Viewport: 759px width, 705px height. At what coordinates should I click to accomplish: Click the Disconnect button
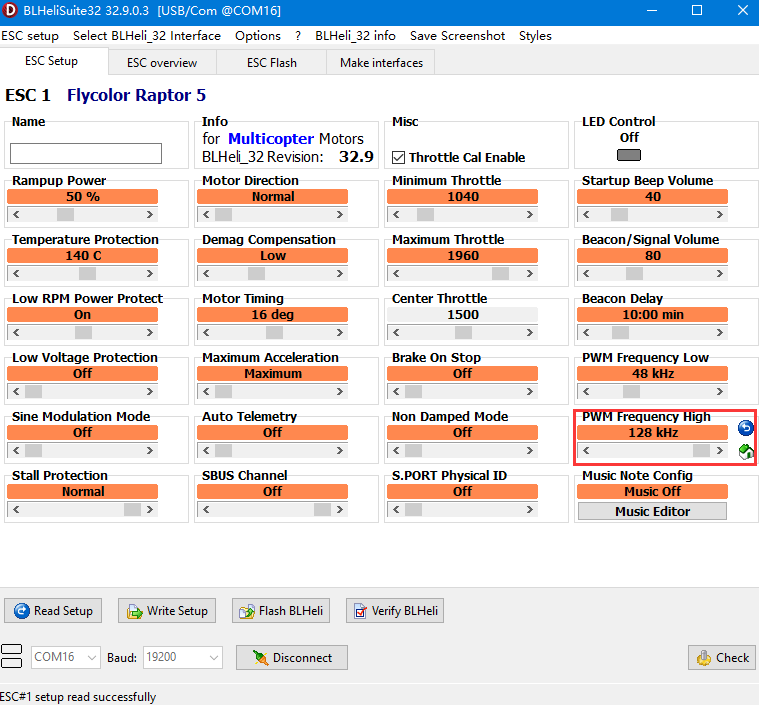click(x=292, y=658)
